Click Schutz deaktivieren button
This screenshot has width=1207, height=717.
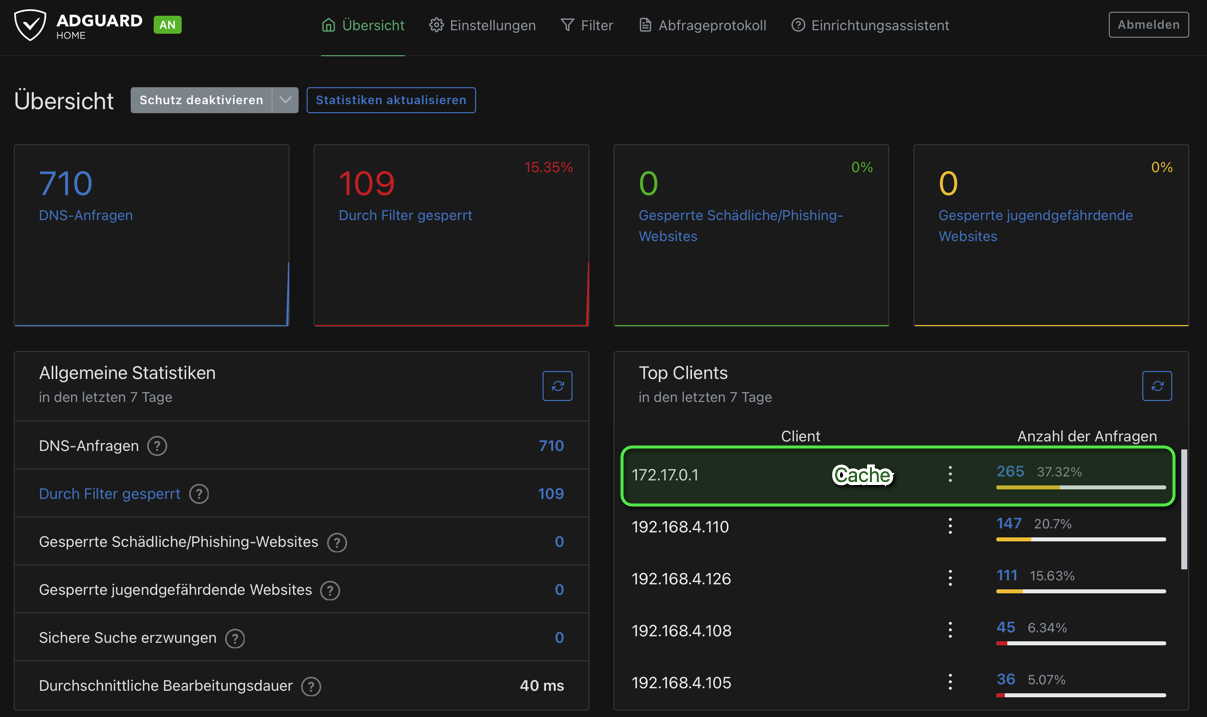coord(201,100)
